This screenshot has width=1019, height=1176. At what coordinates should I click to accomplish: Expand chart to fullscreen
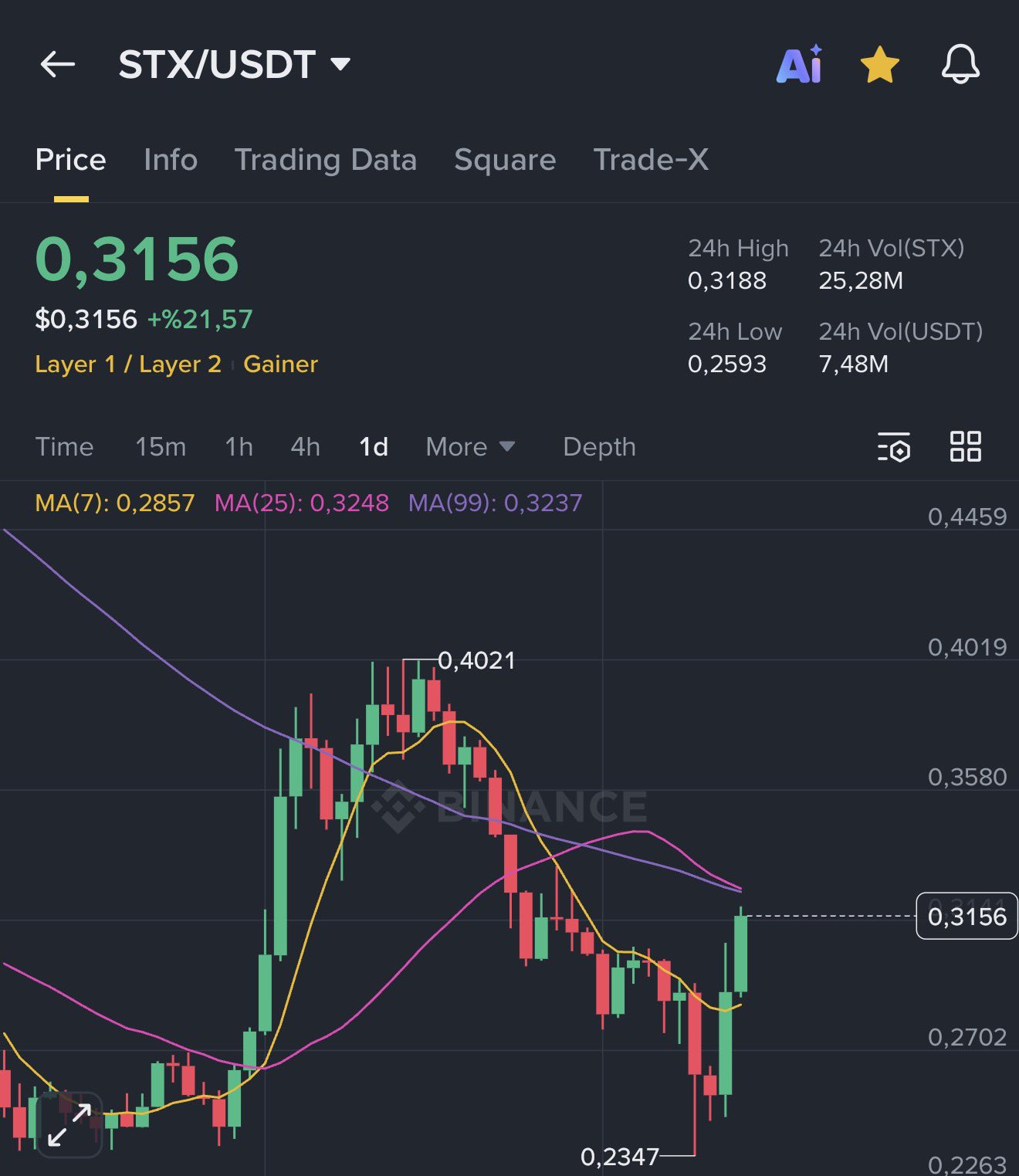tap(69, 1124)
